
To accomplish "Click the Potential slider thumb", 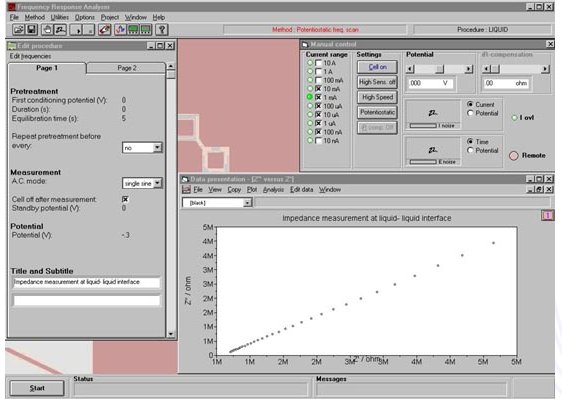I will click(439, 69).
